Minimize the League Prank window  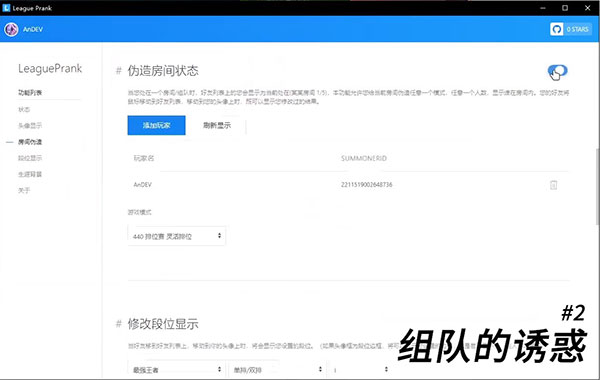(x=543, y=8)
